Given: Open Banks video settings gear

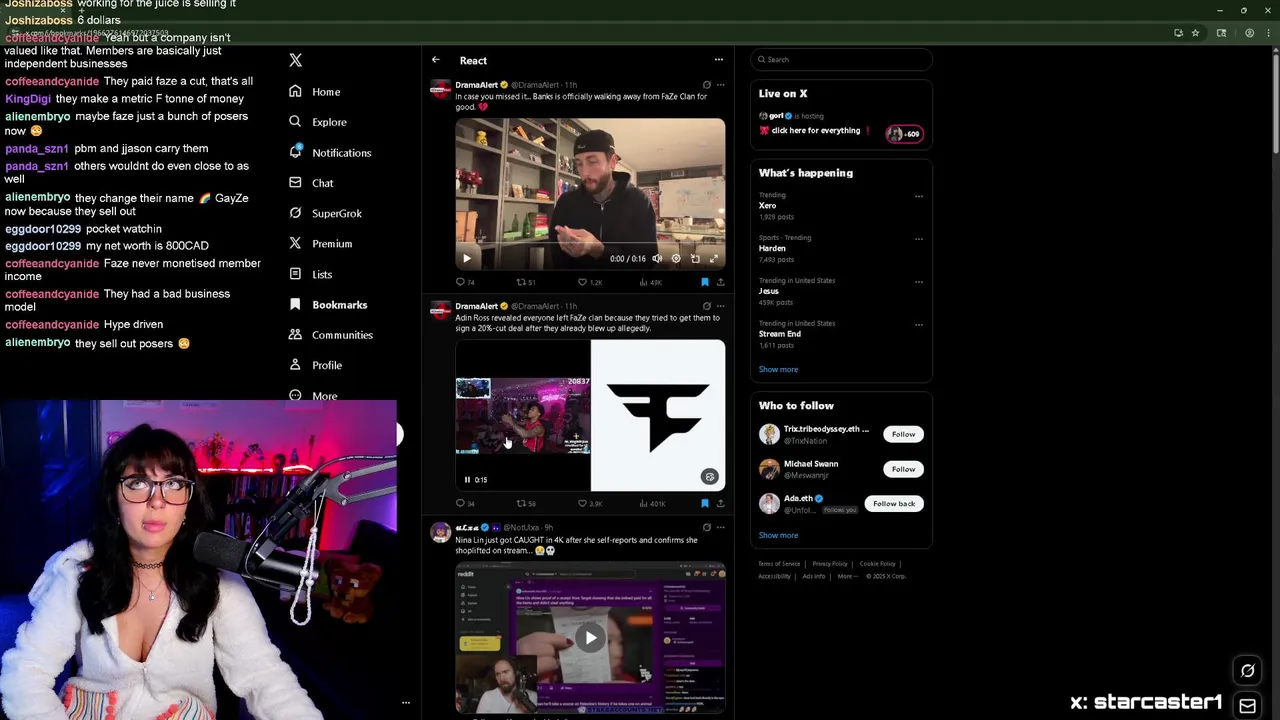Looking at the screenshot, I should coord(676,259).
